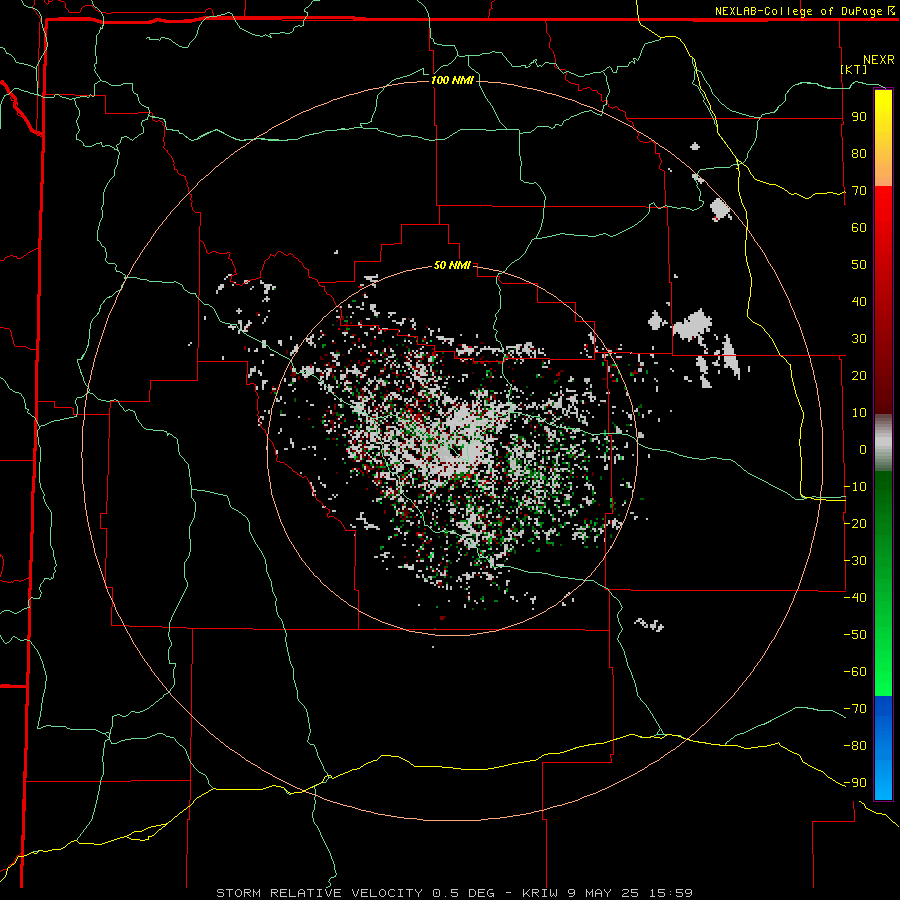Click the NEXR label above the color scale
This screenshot has height=900, width=900.
pos(879,60)
